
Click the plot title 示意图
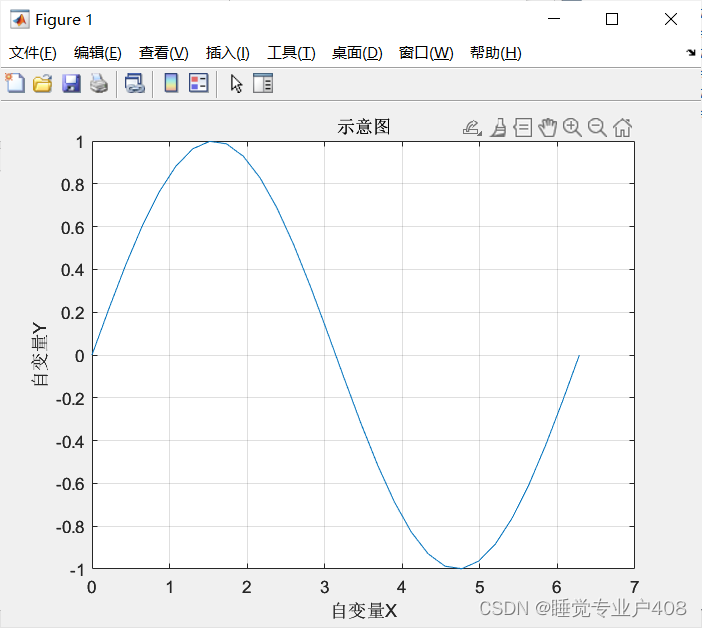pyautogui.click(x=364, y=127)
